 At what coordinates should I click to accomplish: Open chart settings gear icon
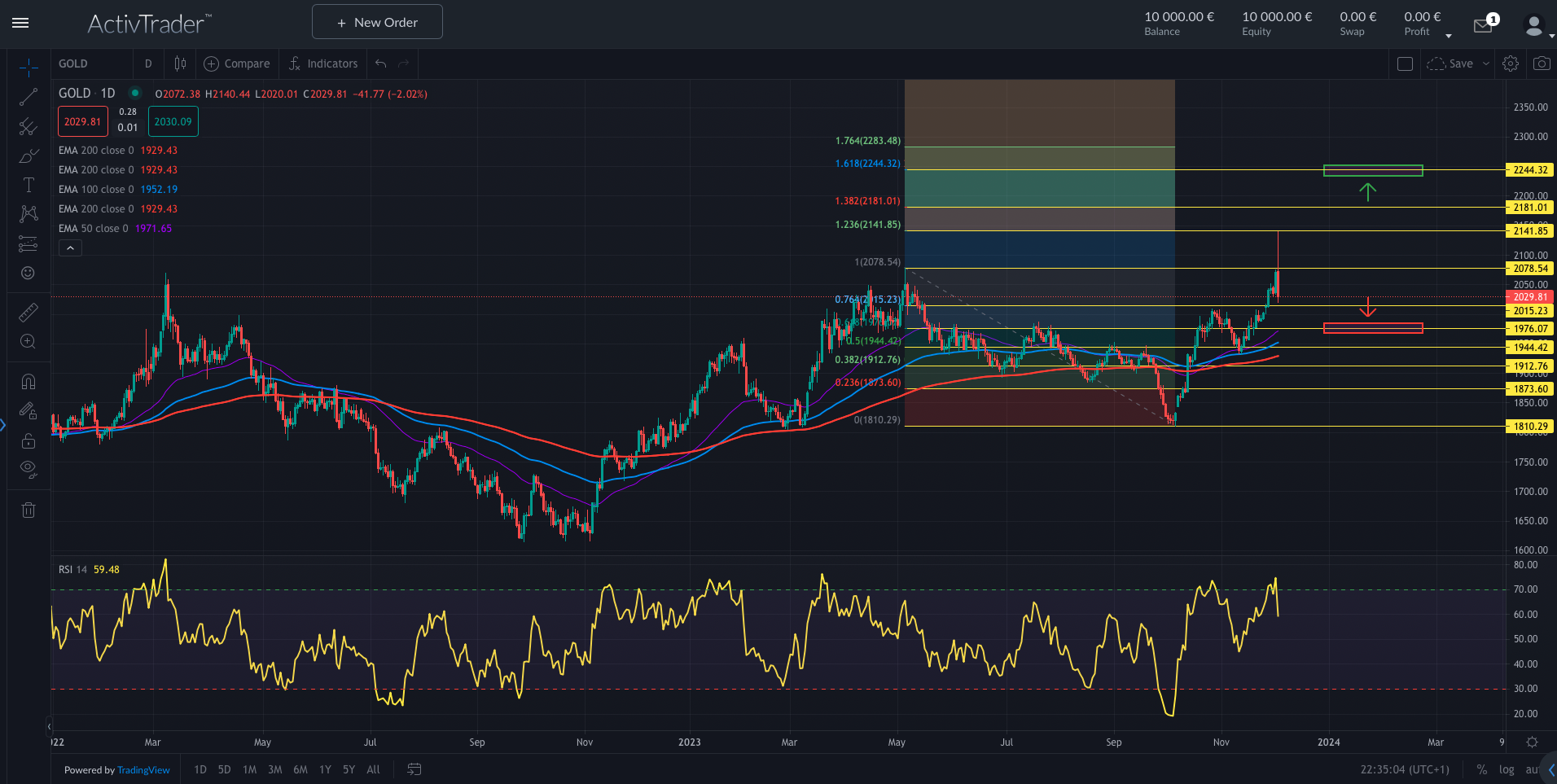[x=1511, y=64]
